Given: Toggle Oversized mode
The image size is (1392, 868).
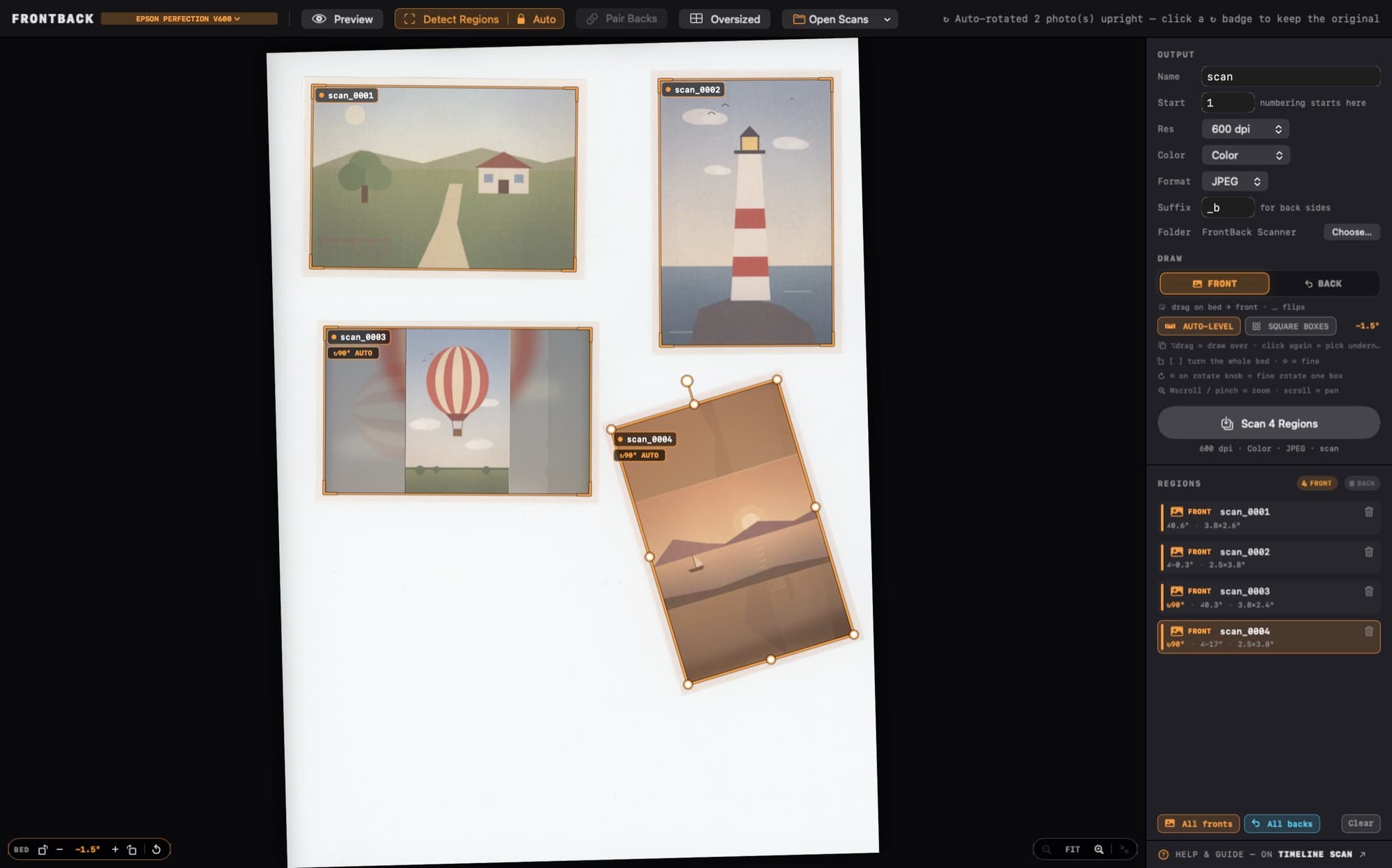Looking at the screenshot, I should [725, 19].
